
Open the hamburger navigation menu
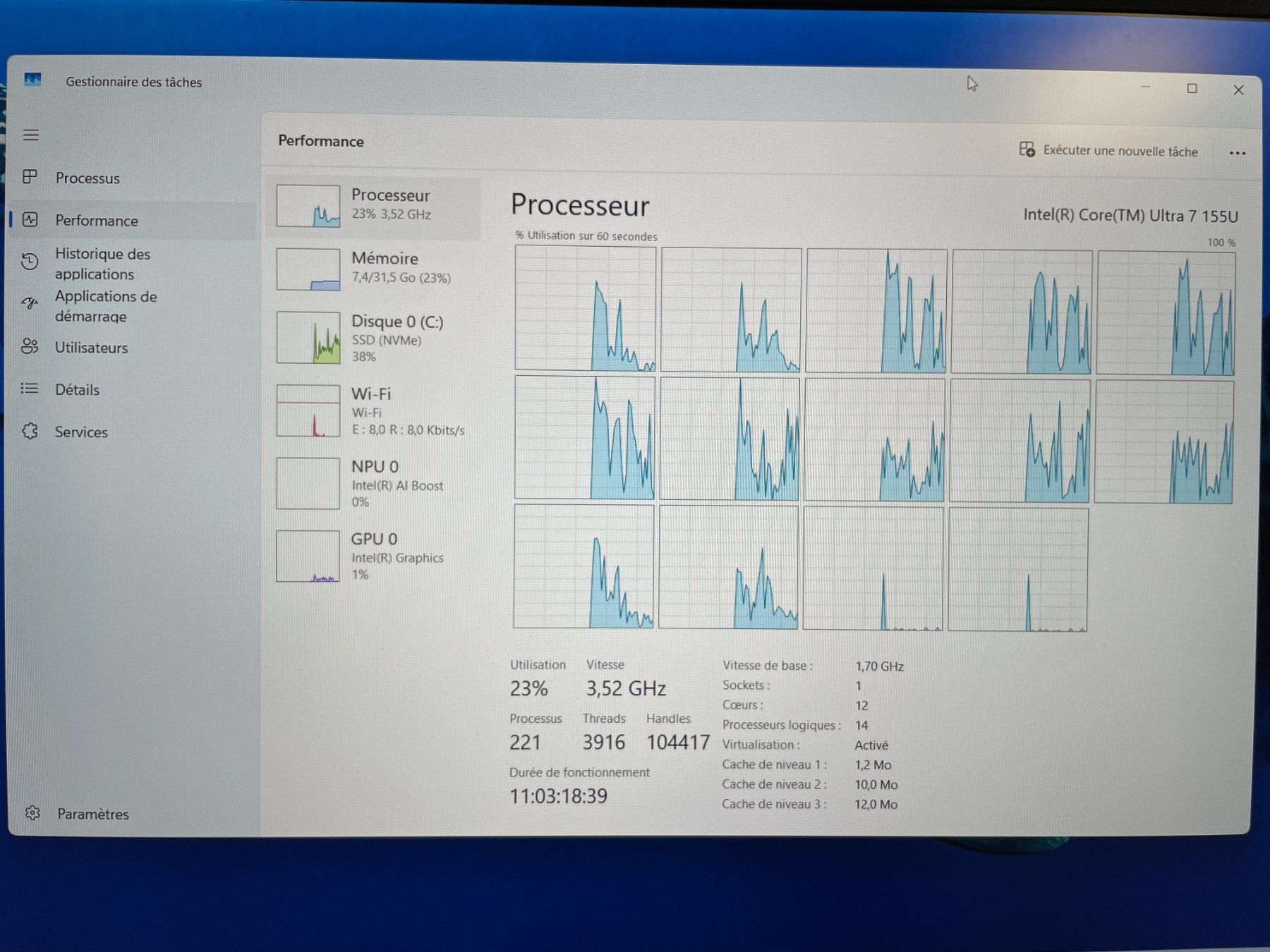coord(30,135)
